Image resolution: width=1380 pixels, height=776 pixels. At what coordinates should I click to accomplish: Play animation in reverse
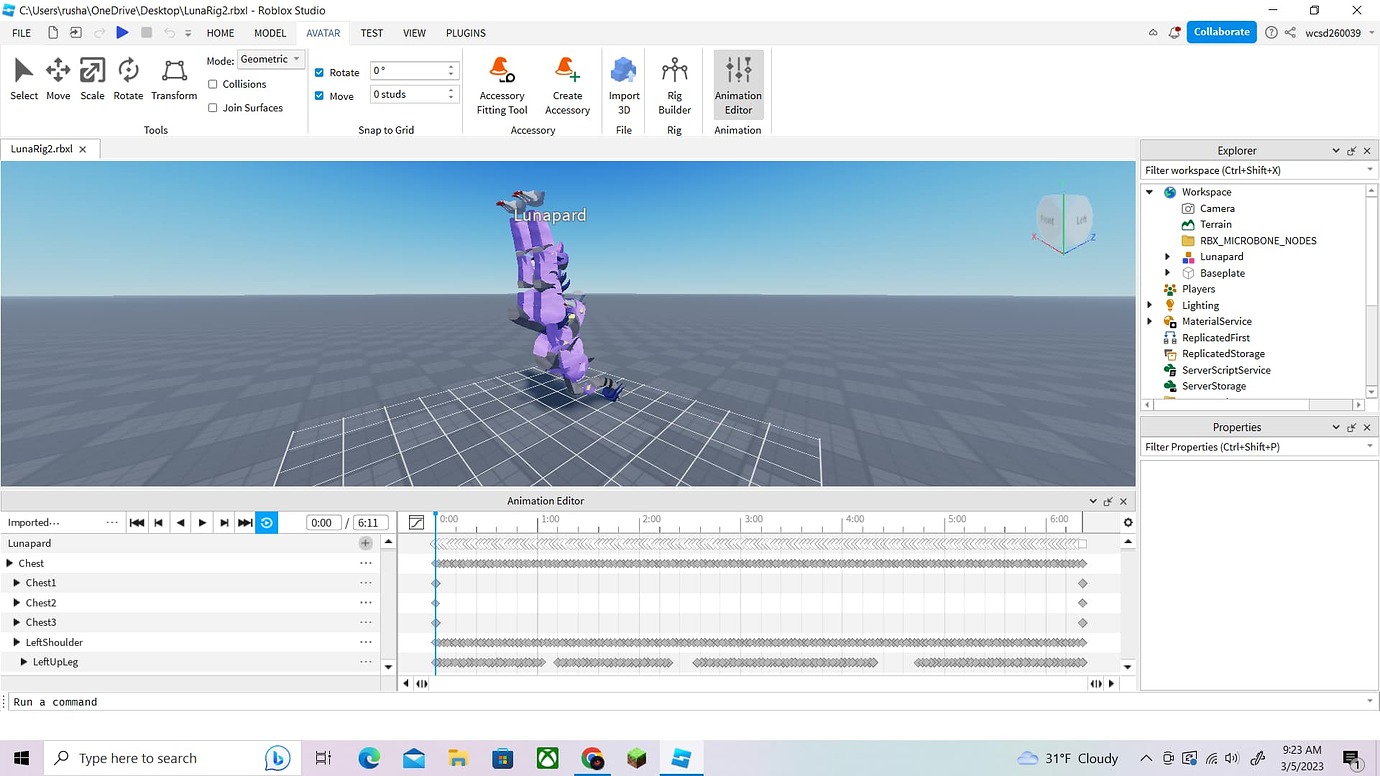coord(180,523)
